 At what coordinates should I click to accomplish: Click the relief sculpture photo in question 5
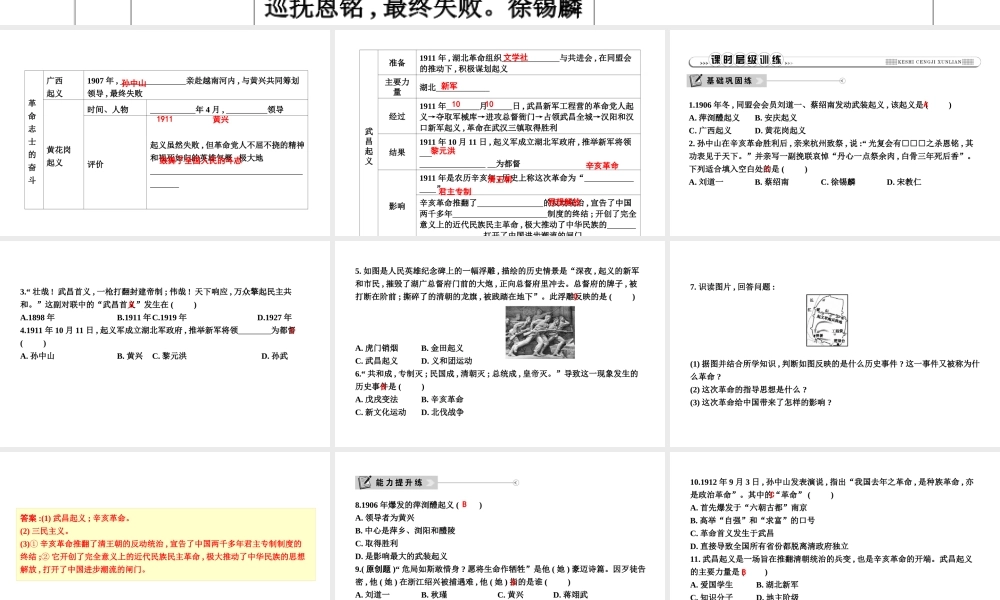(x=540, y=332)
